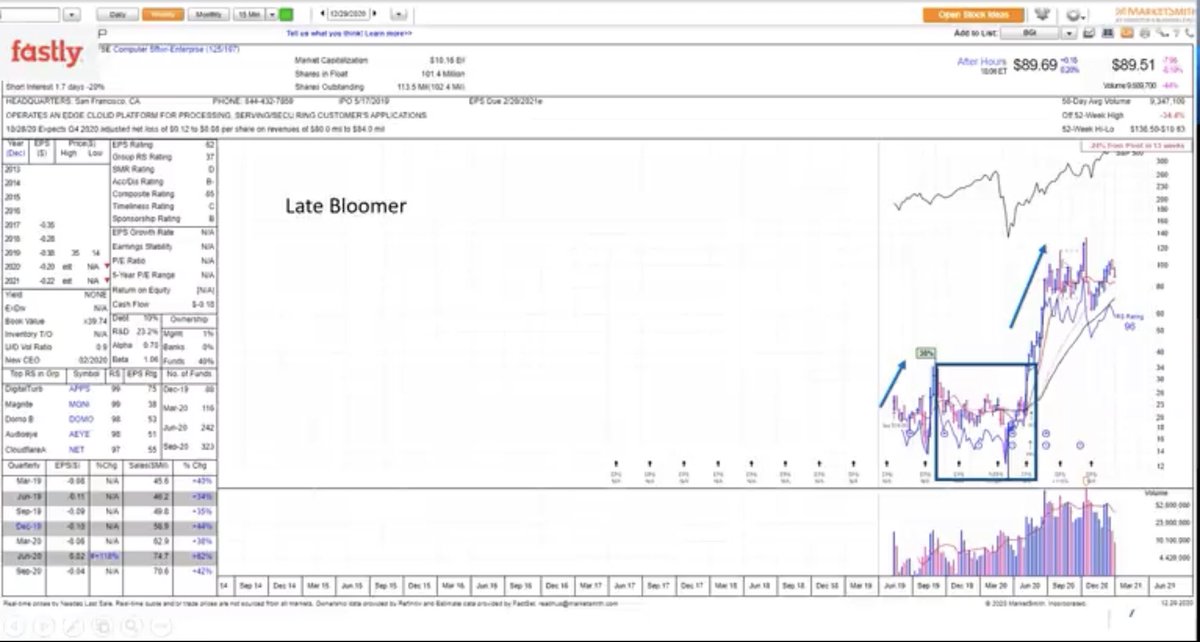Viewport: 1200px width, 642px height.
Task: Click the green square status indicator
Action: coord(286,15)
